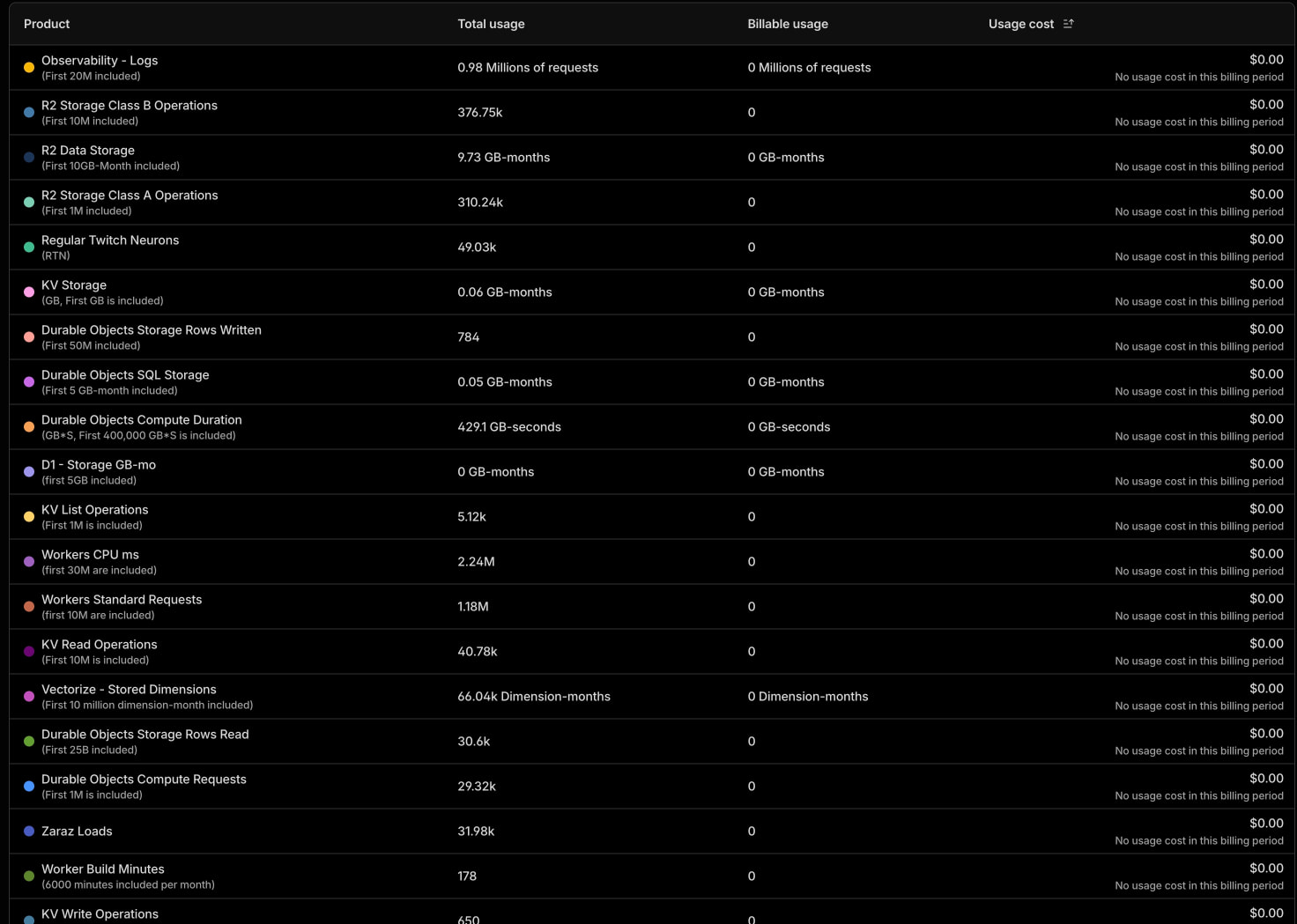
Task: Click the 0 GB-seconds billable usage value
Action: pyautogui.click(x=789, y=427)
